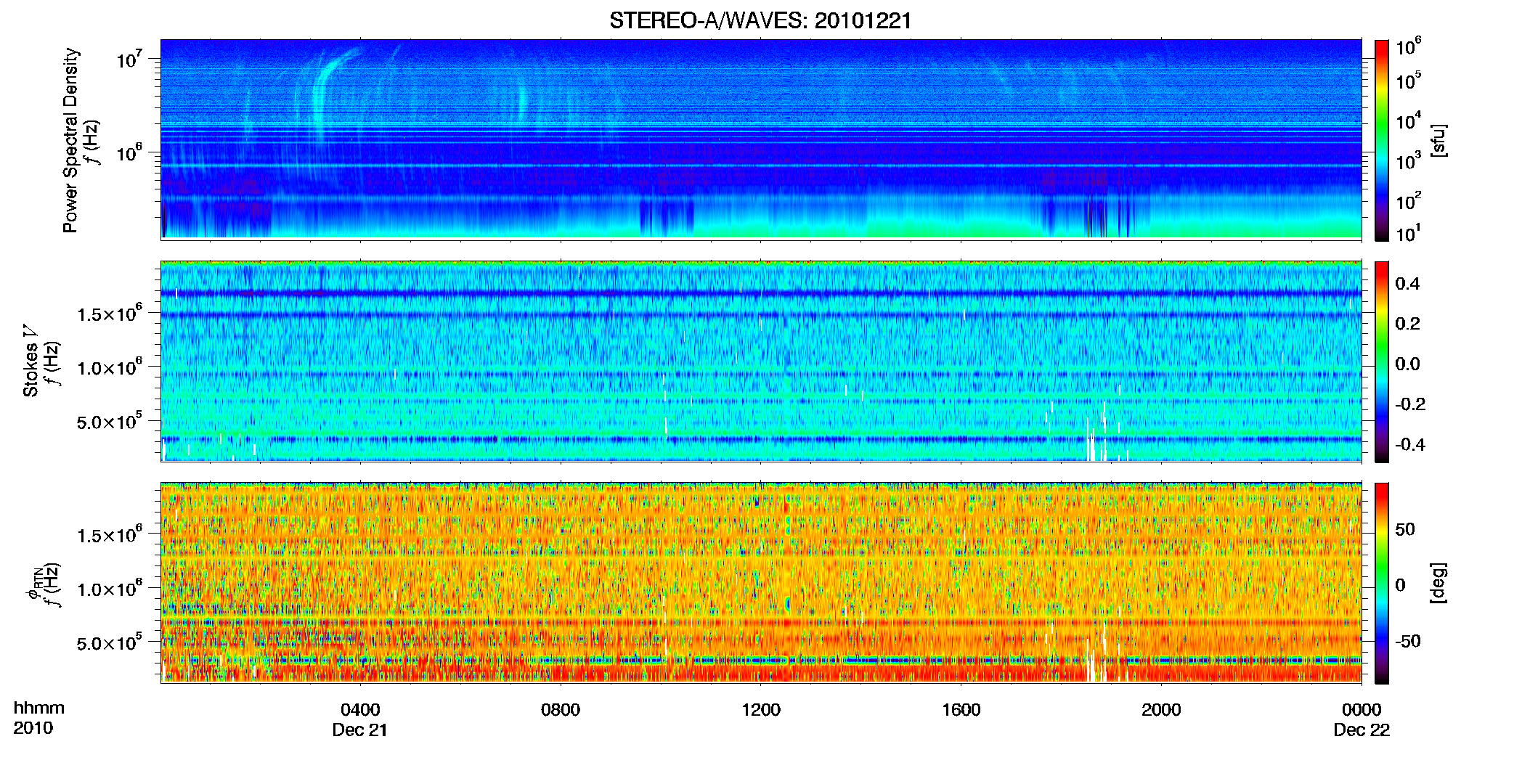Click the "2000" time tick label

click(1161, 710)
